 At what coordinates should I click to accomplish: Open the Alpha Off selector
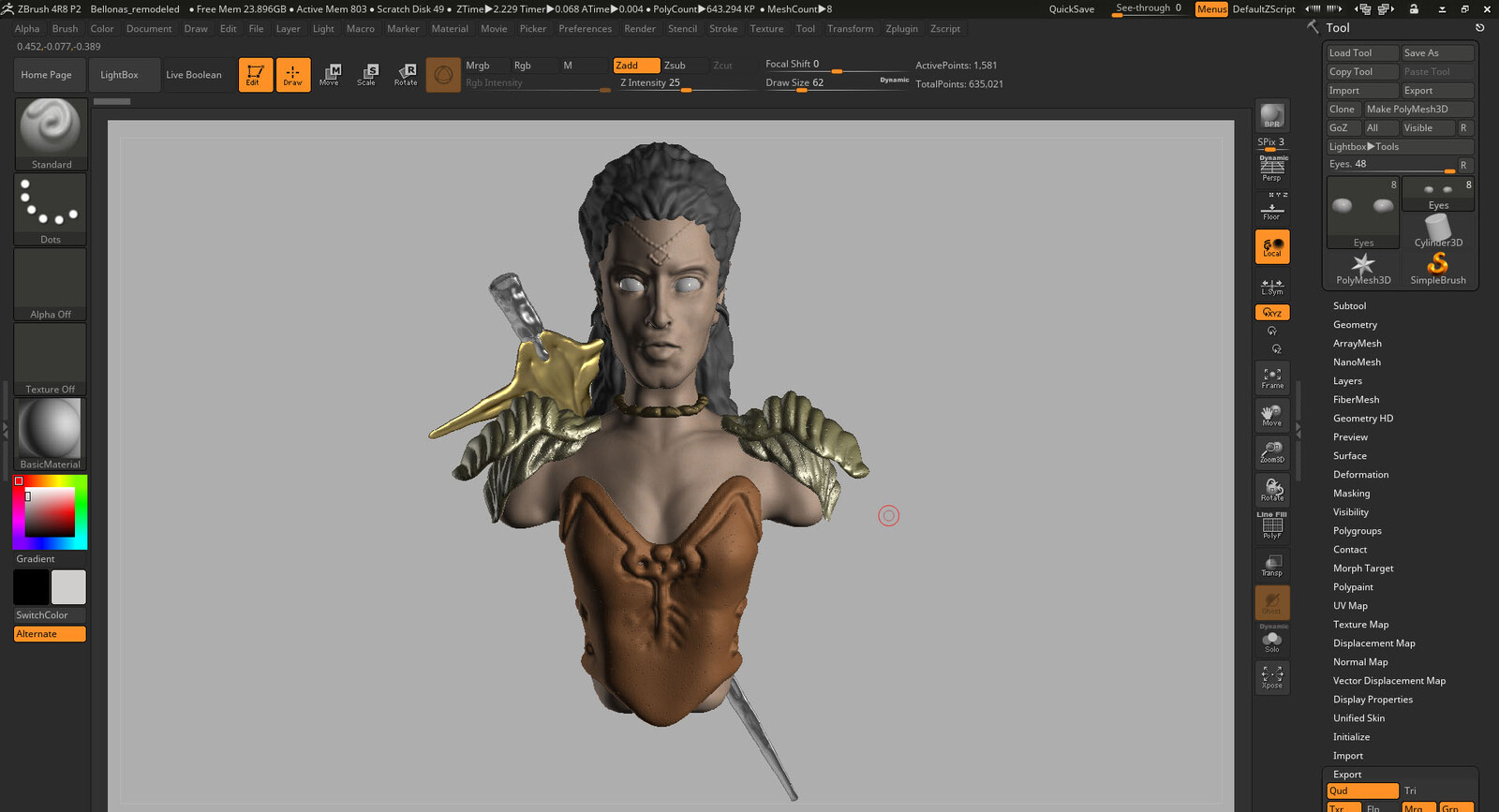click(51, 284)
